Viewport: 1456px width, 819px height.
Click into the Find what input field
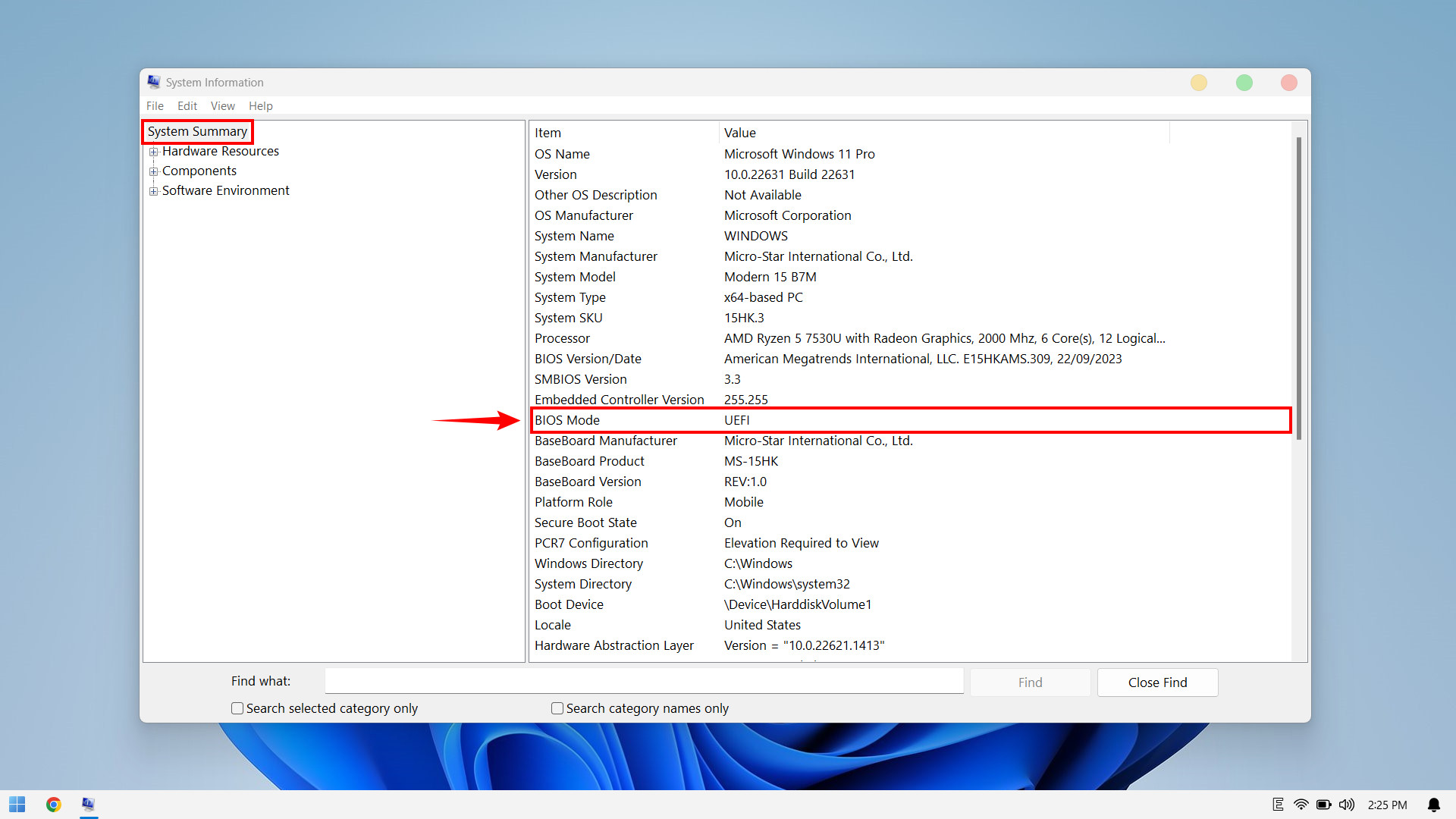(645, 681)
